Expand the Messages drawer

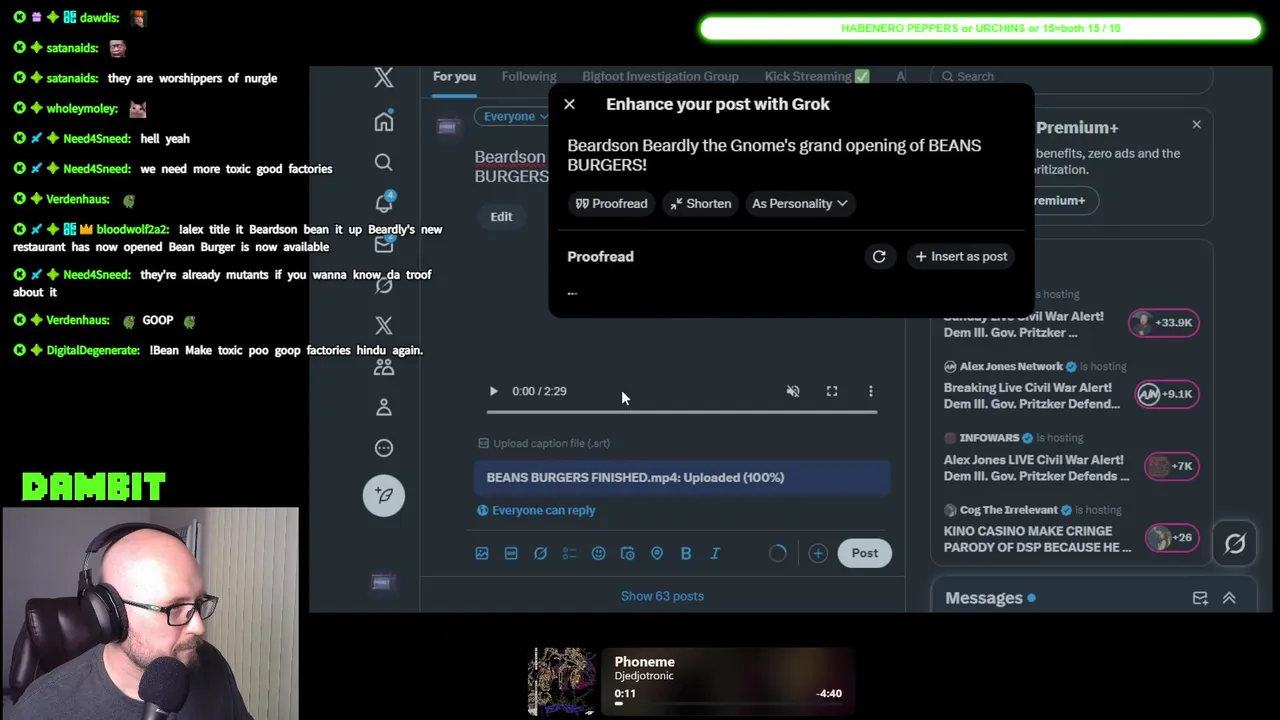(x=1229, y=598)
